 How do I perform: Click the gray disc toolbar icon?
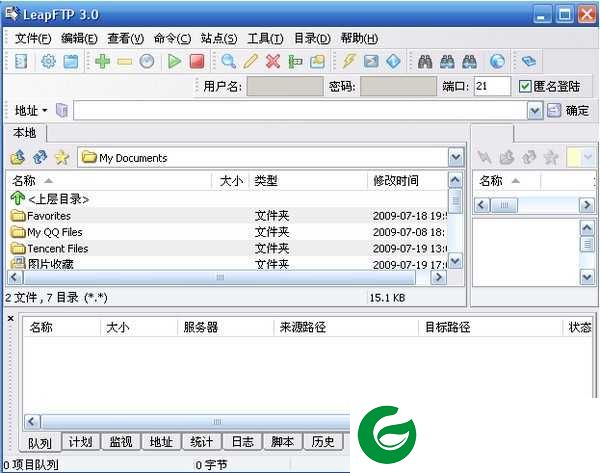147,61
